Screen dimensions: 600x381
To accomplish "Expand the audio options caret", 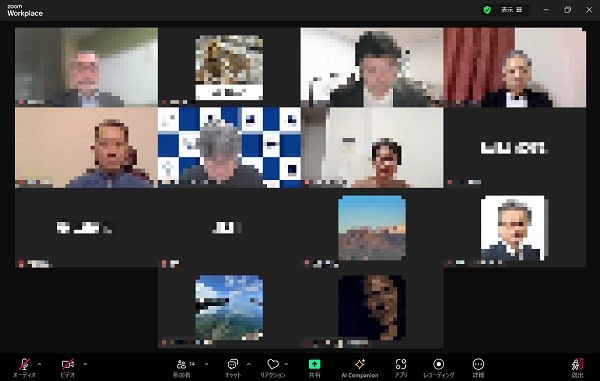I will point(39,364).
